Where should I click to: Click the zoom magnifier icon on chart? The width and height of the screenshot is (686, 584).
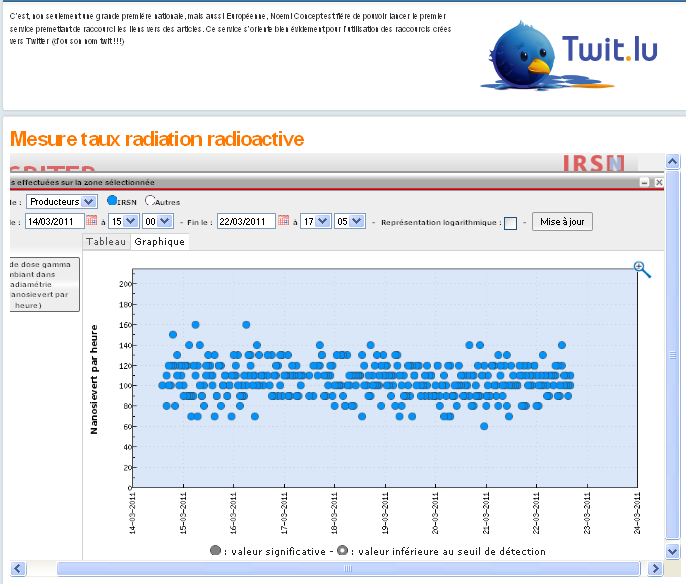point(642,269)
